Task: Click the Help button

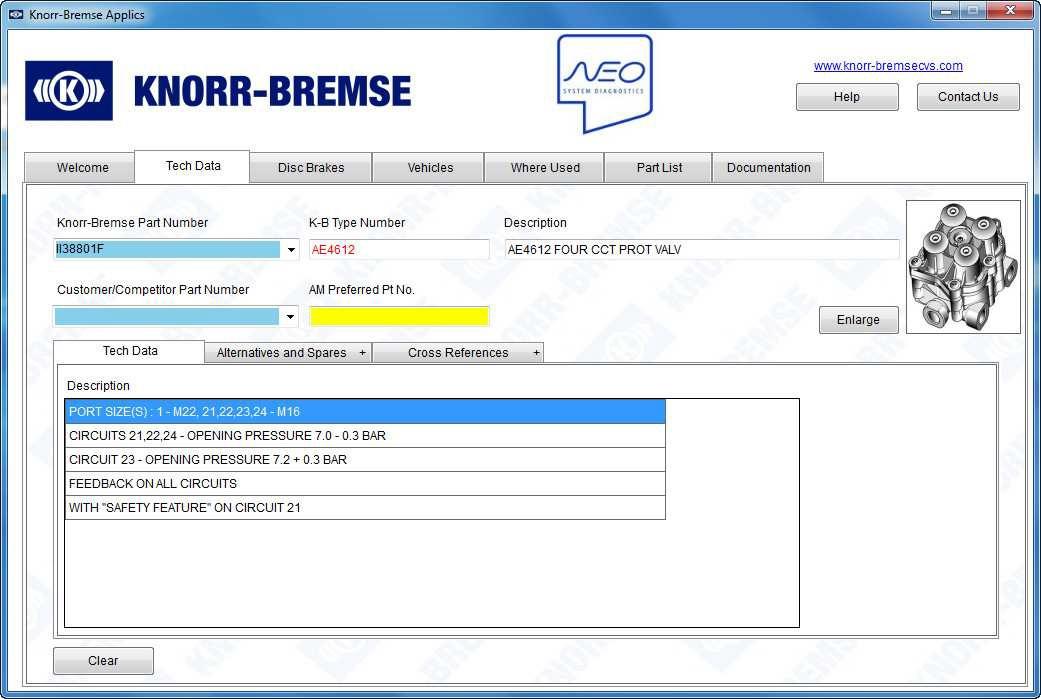Action: pyautogui.click(x=847, y=97)
